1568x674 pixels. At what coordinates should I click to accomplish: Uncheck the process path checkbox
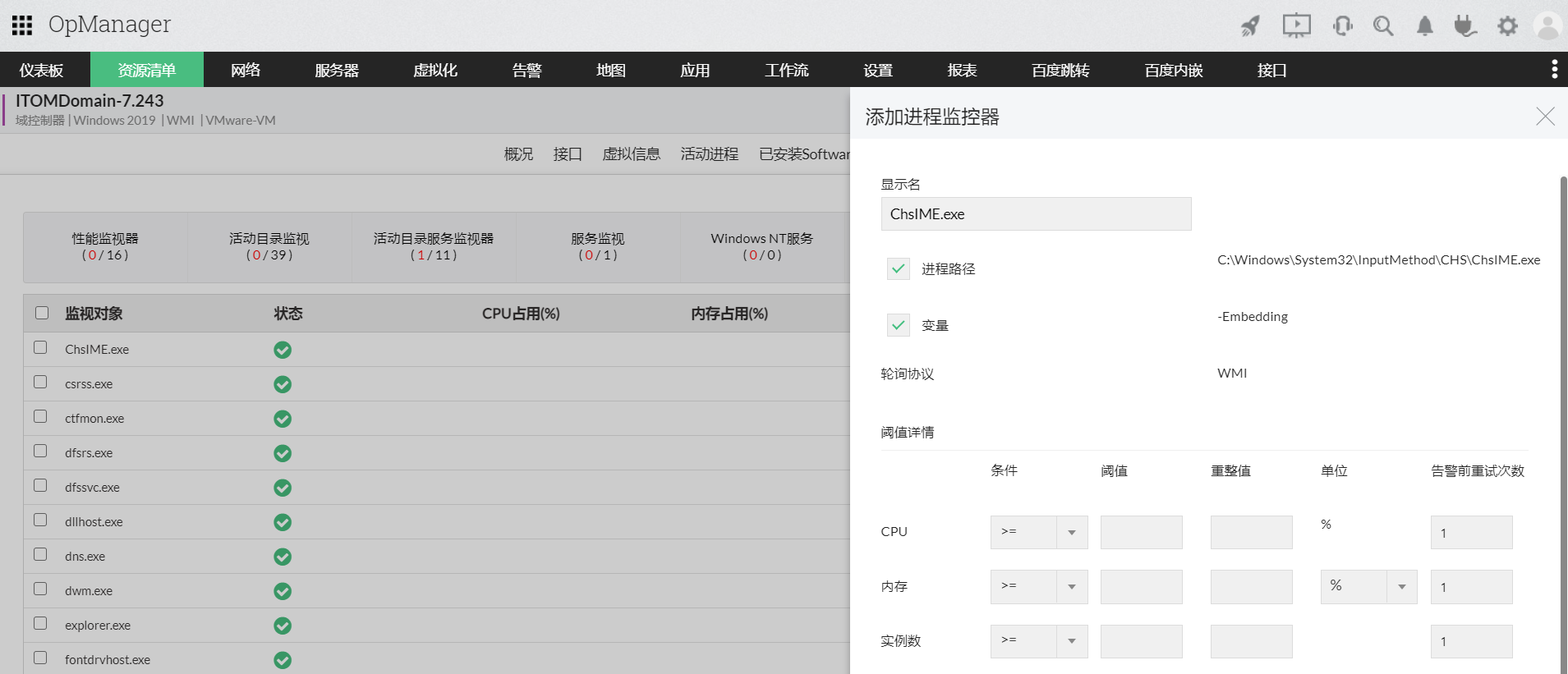pos(899,268)
